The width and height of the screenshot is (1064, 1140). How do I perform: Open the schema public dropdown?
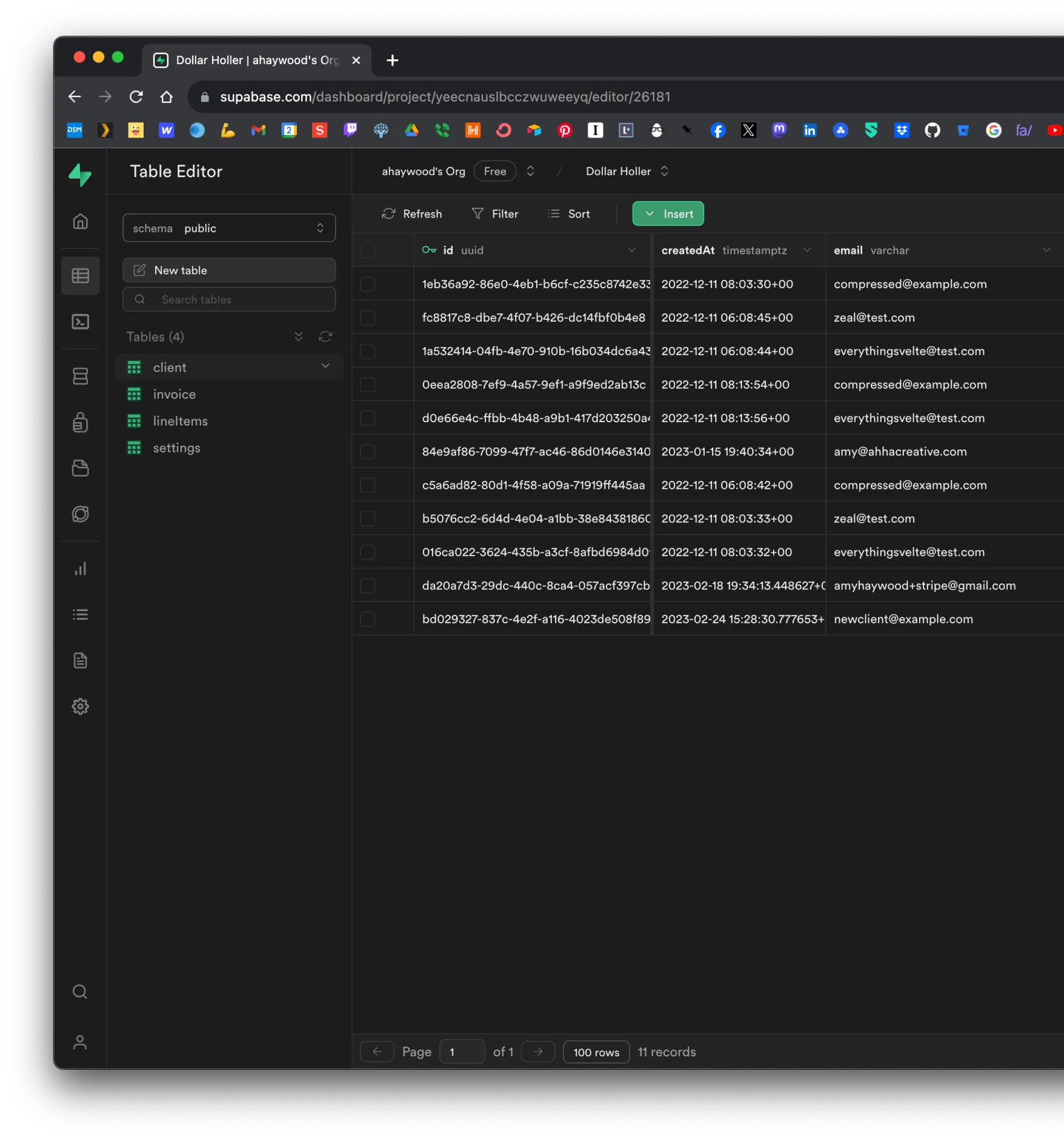[229, 228]
